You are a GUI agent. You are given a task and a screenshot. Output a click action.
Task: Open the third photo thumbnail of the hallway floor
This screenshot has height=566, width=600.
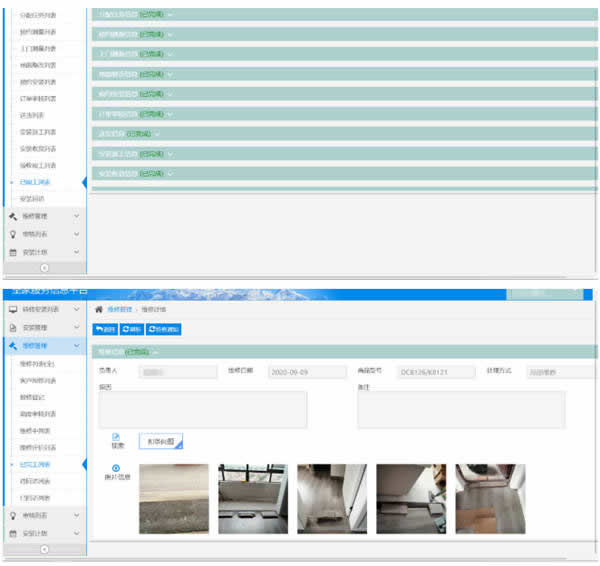(332, 499)
